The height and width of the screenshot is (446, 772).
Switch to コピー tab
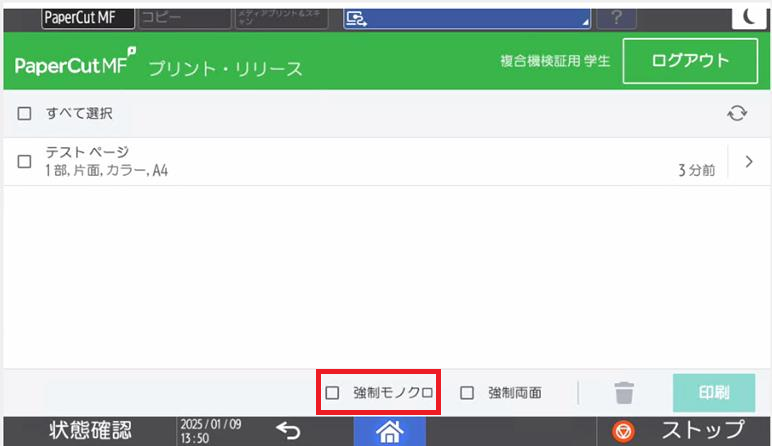tap(184, 18)
